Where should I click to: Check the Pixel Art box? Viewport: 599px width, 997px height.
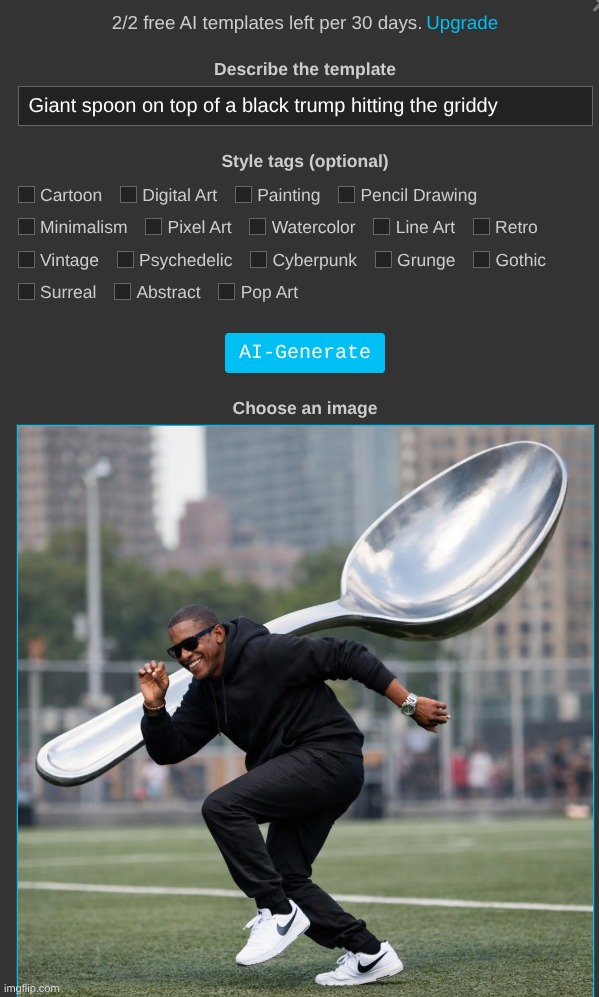[153, 226]
